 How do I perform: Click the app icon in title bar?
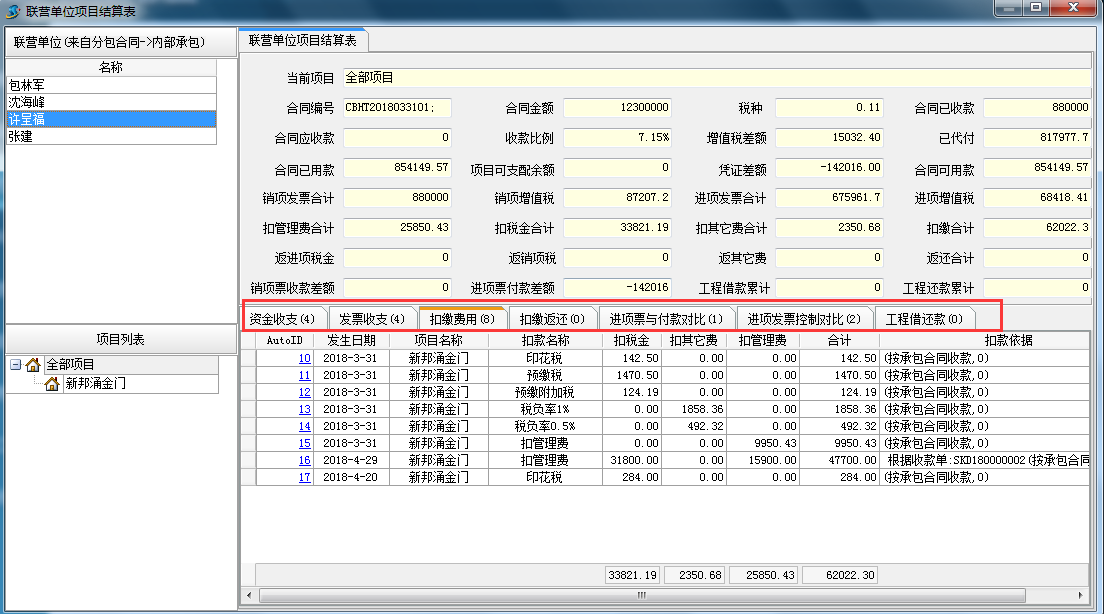coord(12,11)
